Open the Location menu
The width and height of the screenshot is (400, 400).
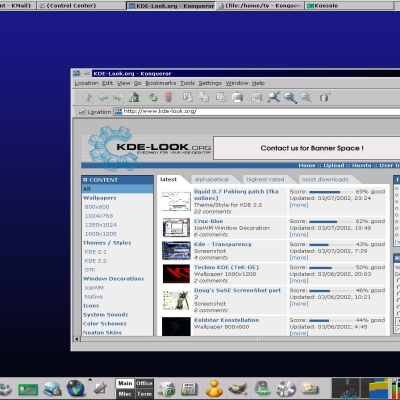tap(87, 83)
